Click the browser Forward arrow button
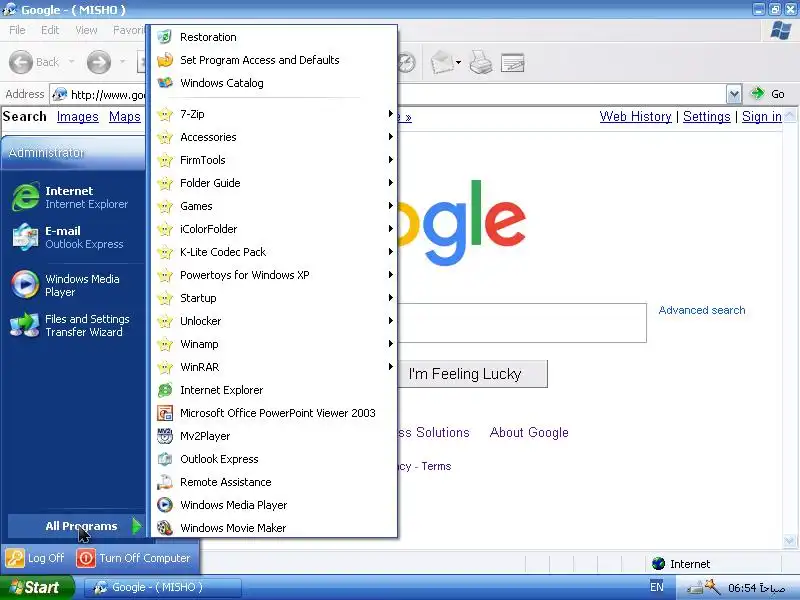 [x=98, y=62]
